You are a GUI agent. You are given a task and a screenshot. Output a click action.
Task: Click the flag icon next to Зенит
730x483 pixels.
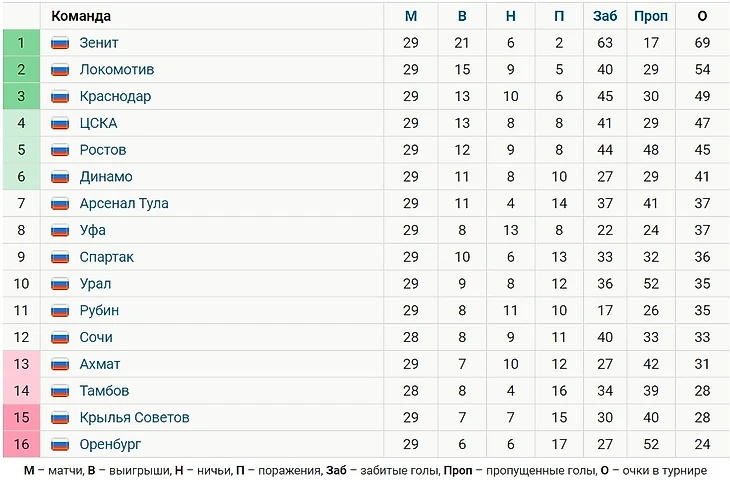pos(60,43)
